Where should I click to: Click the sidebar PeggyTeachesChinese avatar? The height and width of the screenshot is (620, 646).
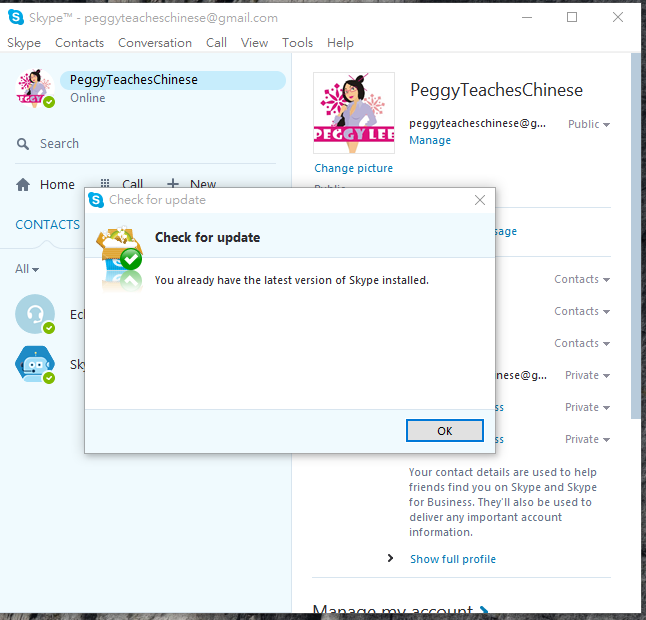(x=35, y=89)
